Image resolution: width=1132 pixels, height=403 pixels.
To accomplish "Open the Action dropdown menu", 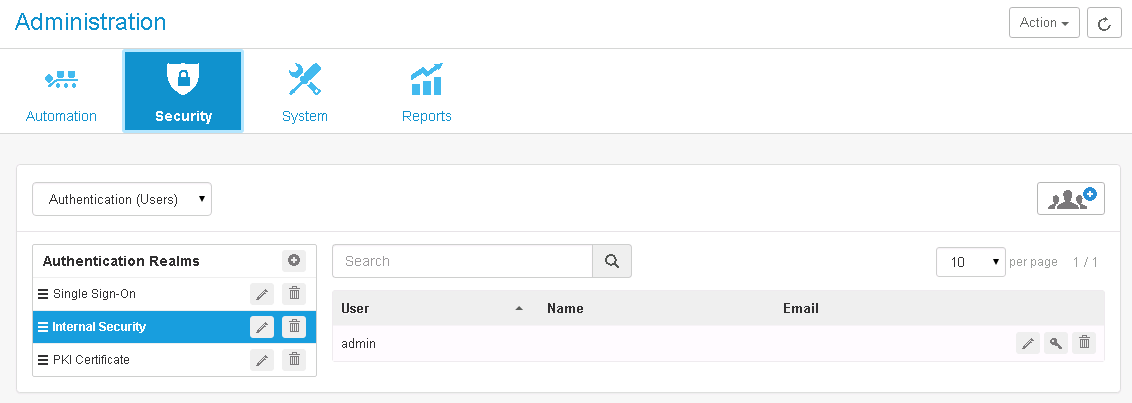I will click(x=1044, y=22).
